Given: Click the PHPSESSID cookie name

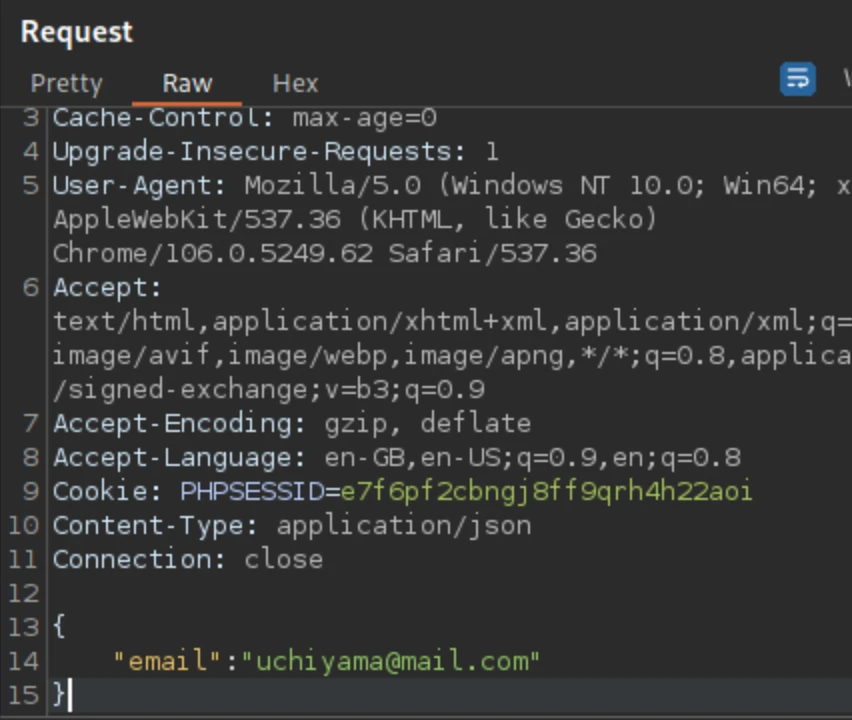Looking at the screenshot, I should point(253,492).
